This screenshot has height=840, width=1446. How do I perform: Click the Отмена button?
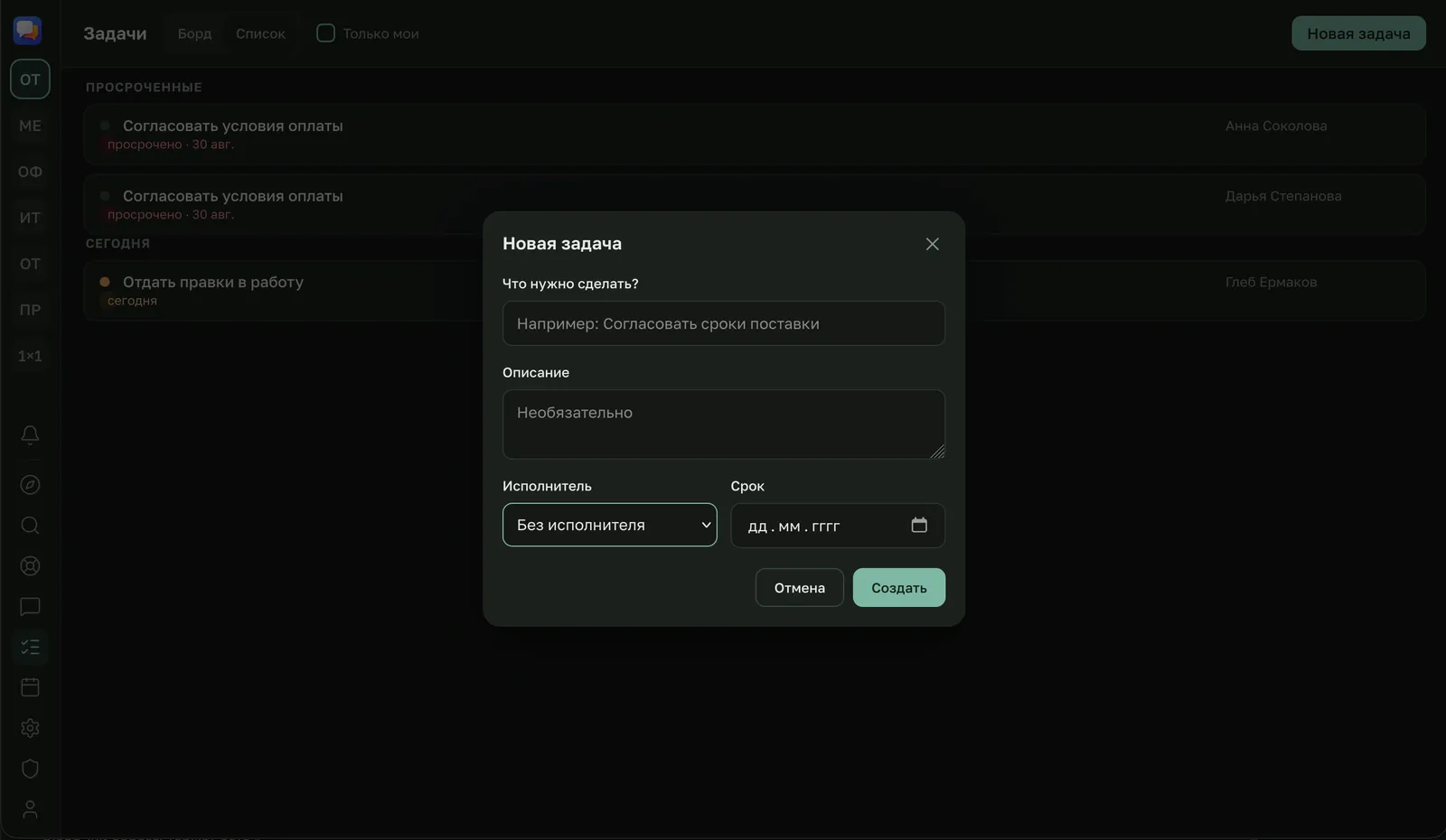pyautogui.click(x=800, y=587)
